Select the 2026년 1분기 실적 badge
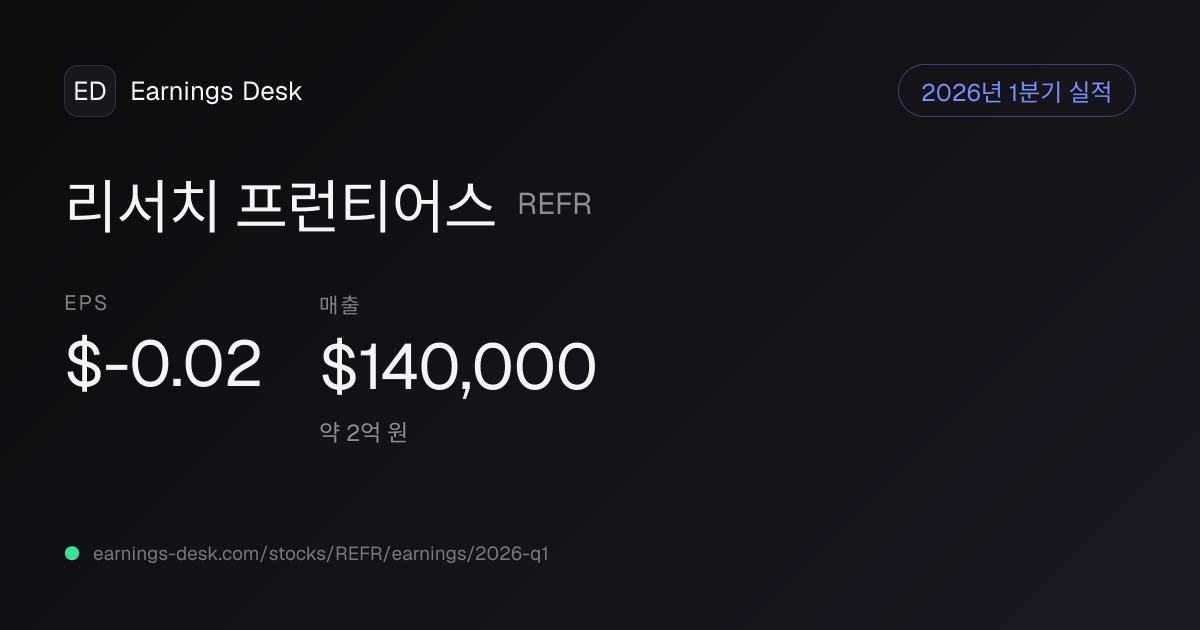Image resolution: width=1200 pixels, height=630 pixels. click(1017, 91)
